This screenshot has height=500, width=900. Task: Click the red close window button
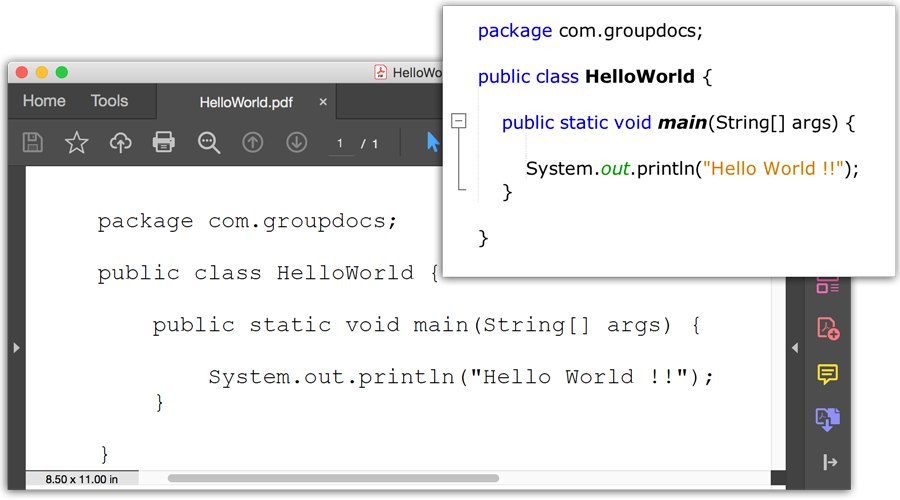[x=22, y=72]
